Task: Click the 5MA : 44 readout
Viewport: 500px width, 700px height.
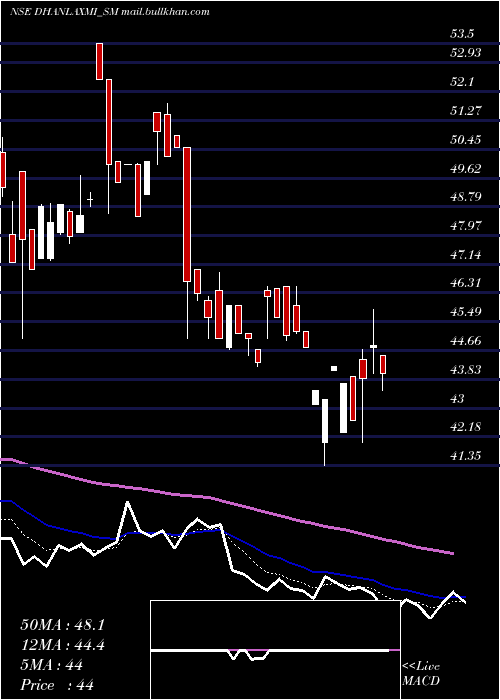Action: pos(51,665)
